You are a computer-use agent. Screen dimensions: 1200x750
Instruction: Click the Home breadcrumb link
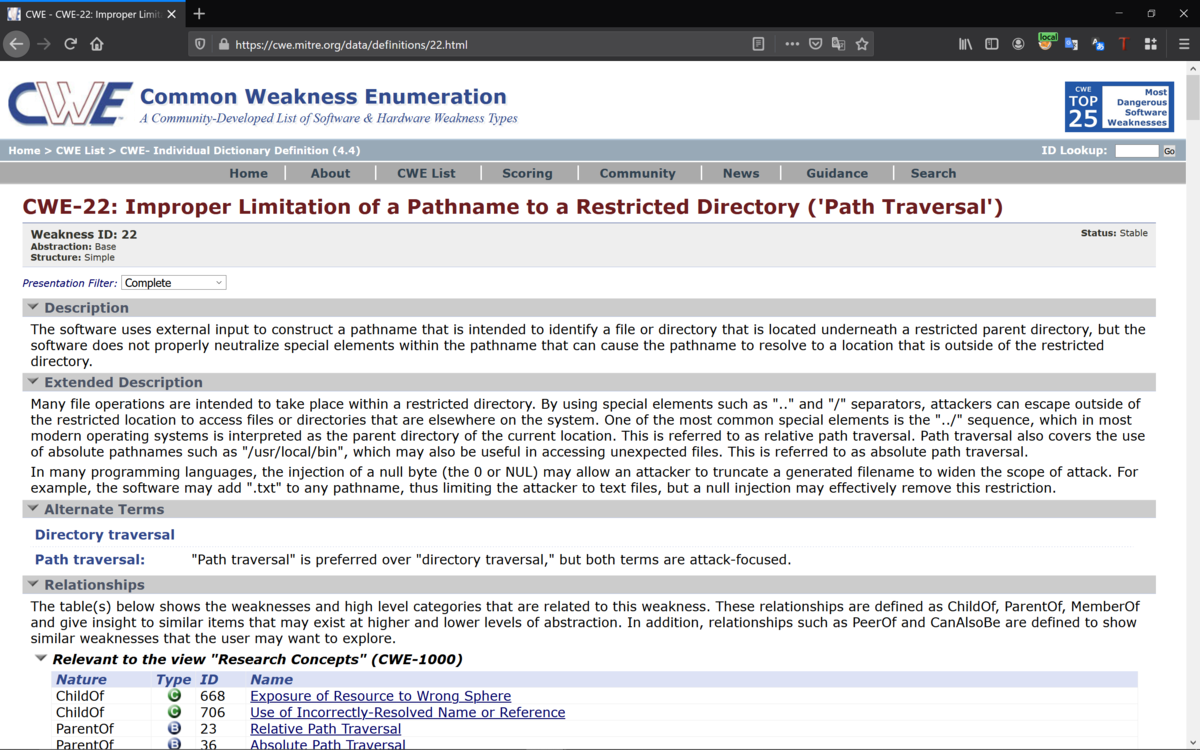(x=24, y=150)
